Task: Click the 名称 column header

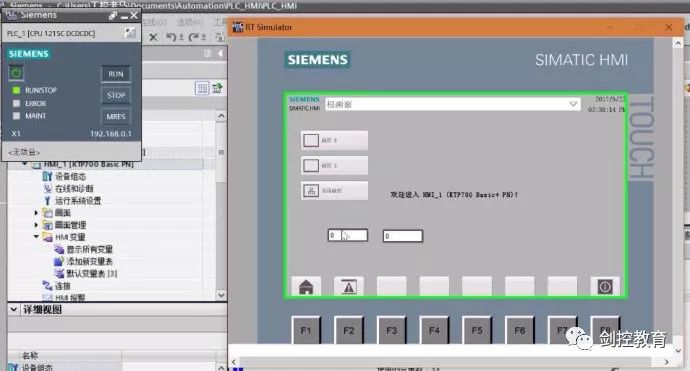Action: pyautogui.click(x=30, y=355)
